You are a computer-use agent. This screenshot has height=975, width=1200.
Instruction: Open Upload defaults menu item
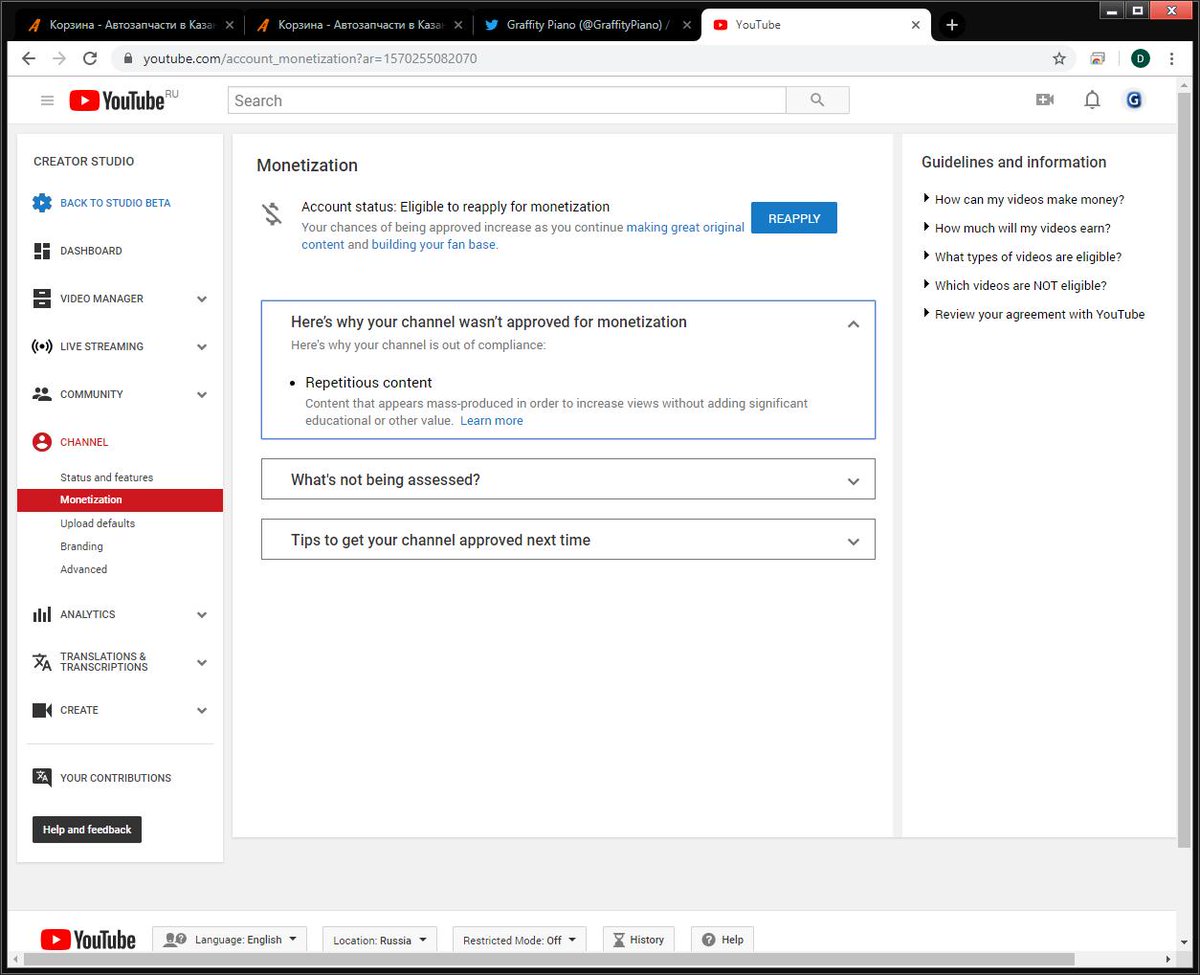coord(97,524)
